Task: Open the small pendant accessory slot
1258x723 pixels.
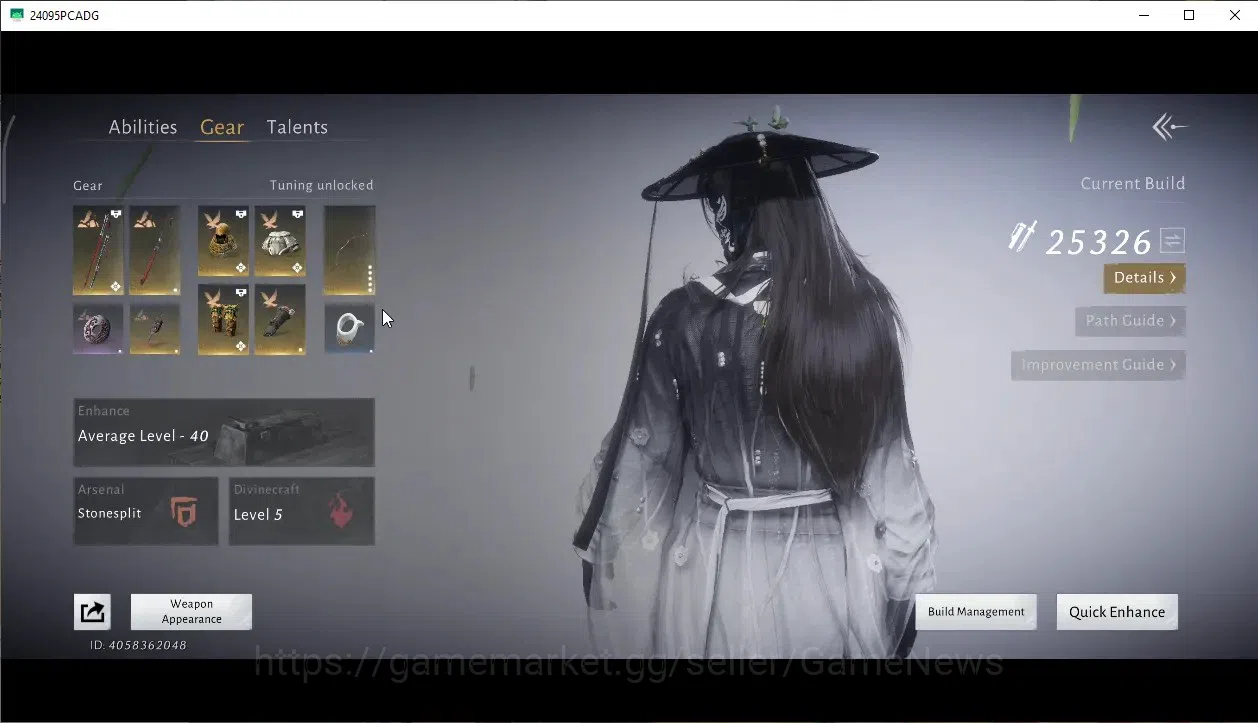Action: coord(155,329)
